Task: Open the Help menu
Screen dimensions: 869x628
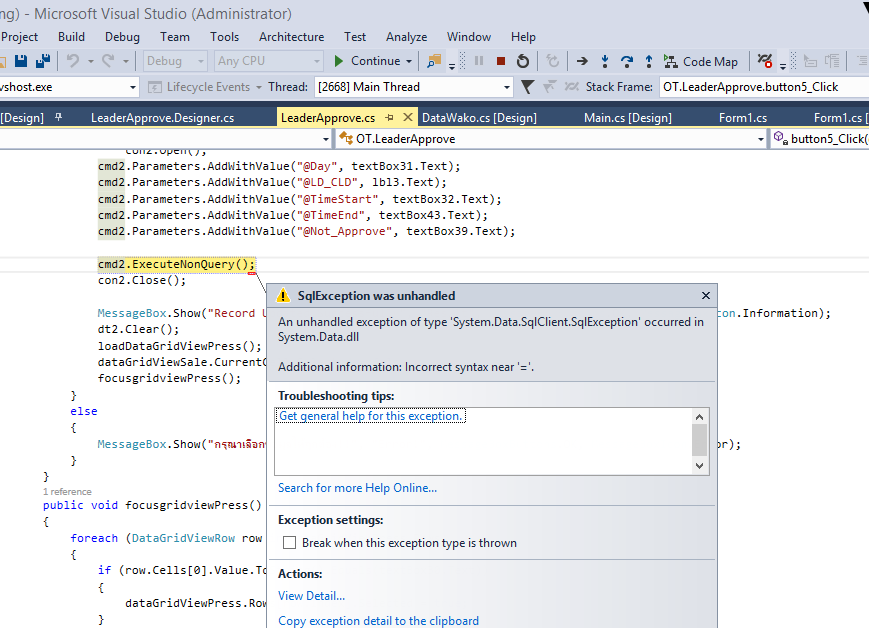Action: tap(523, 37)
